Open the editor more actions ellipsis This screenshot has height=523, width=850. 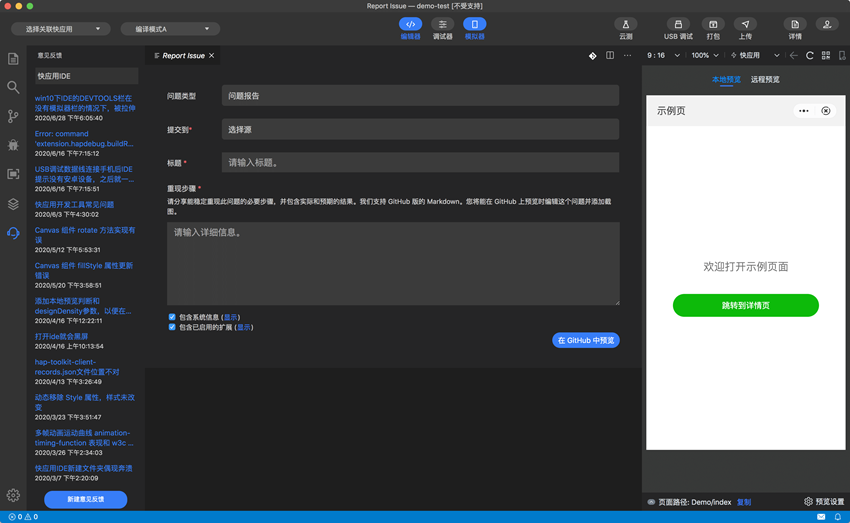click(x=627, y=55)
